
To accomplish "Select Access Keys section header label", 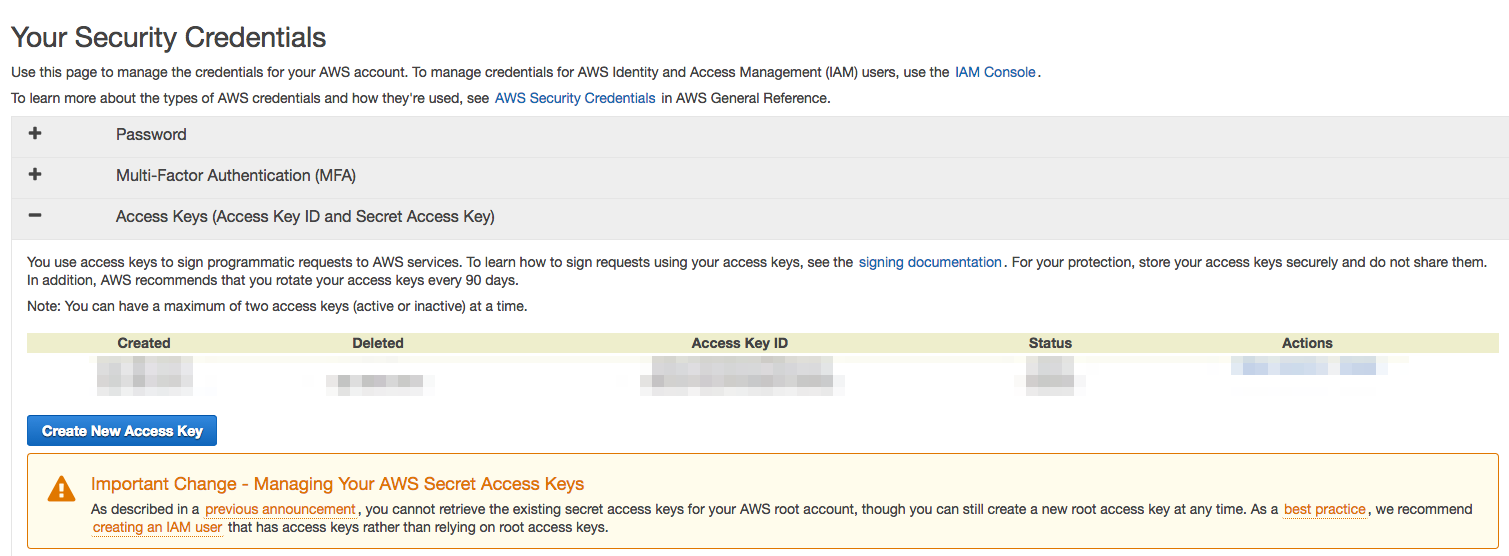I will coord(305,216).
